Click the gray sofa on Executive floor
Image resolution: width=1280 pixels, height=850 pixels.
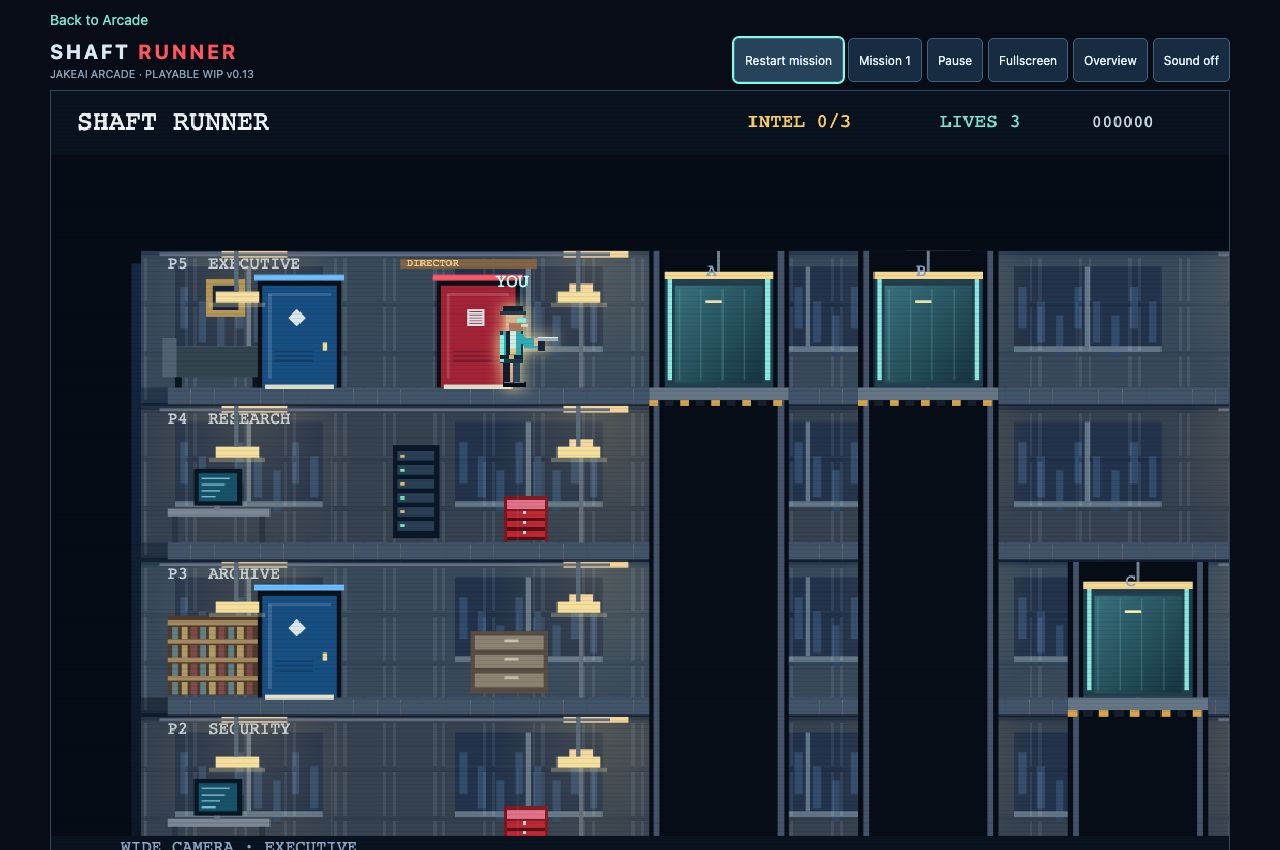[211, 361]
